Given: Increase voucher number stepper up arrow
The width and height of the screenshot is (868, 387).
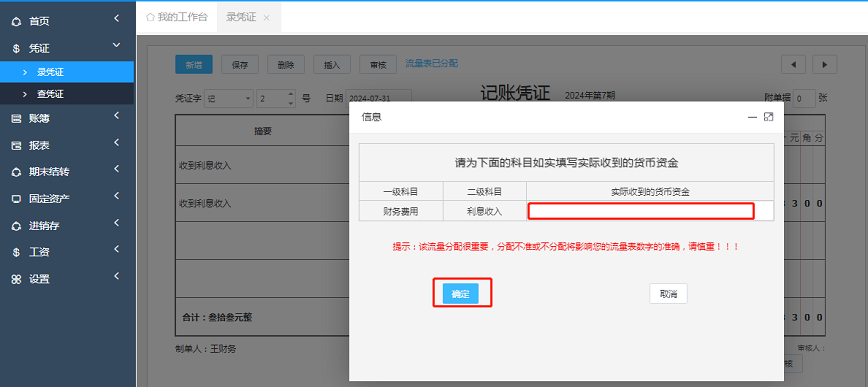Looking at the screenshot, I should point(291,95).
